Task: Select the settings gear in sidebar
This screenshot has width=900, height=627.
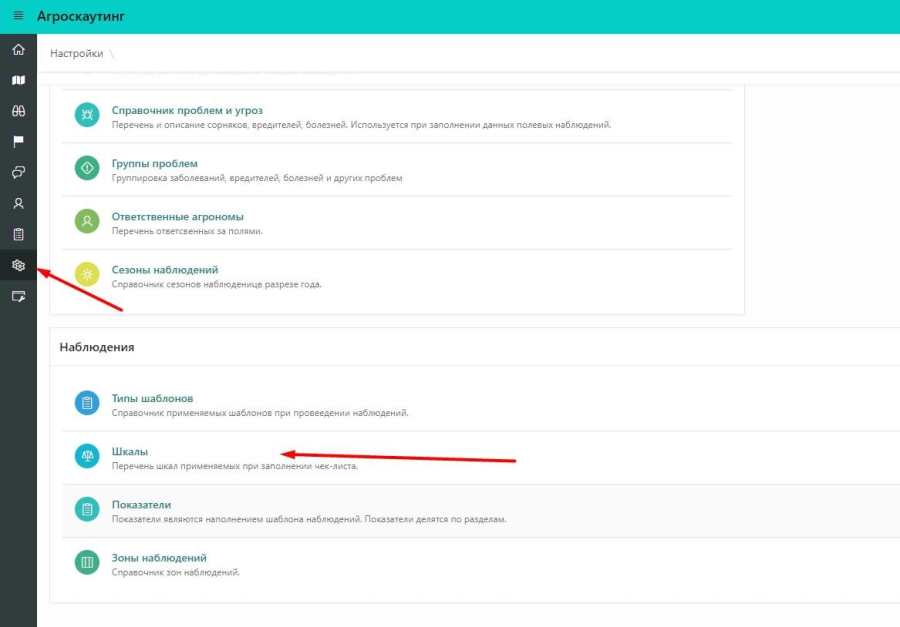Action: [x=18, y=265]
